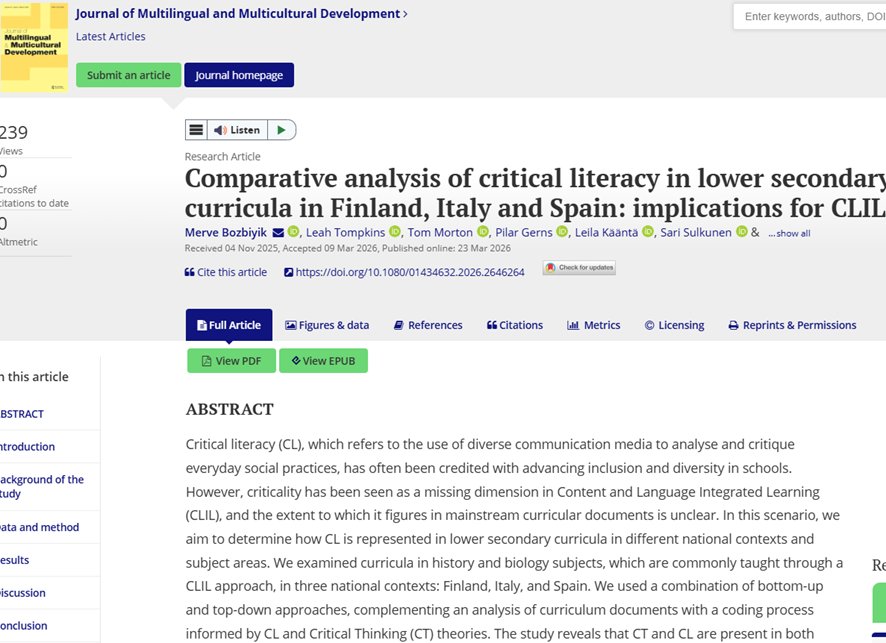Open the Reprints & Permissions tab
This screenshot has height=643, width=886.
tap(793, 325)
